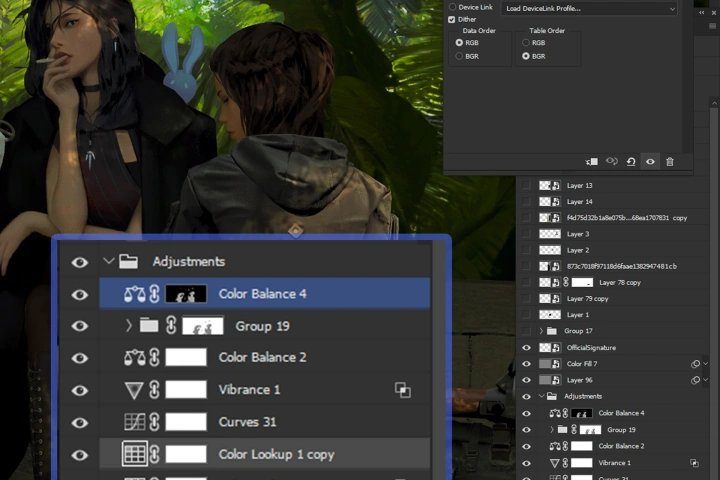Expand Group 19 chevron in the right Layers panel

pos(552,430)
